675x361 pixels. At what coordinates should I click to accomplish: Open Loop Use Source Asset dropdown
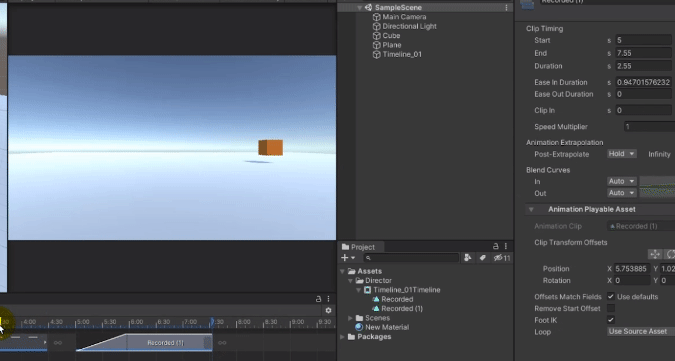point(641,331)
